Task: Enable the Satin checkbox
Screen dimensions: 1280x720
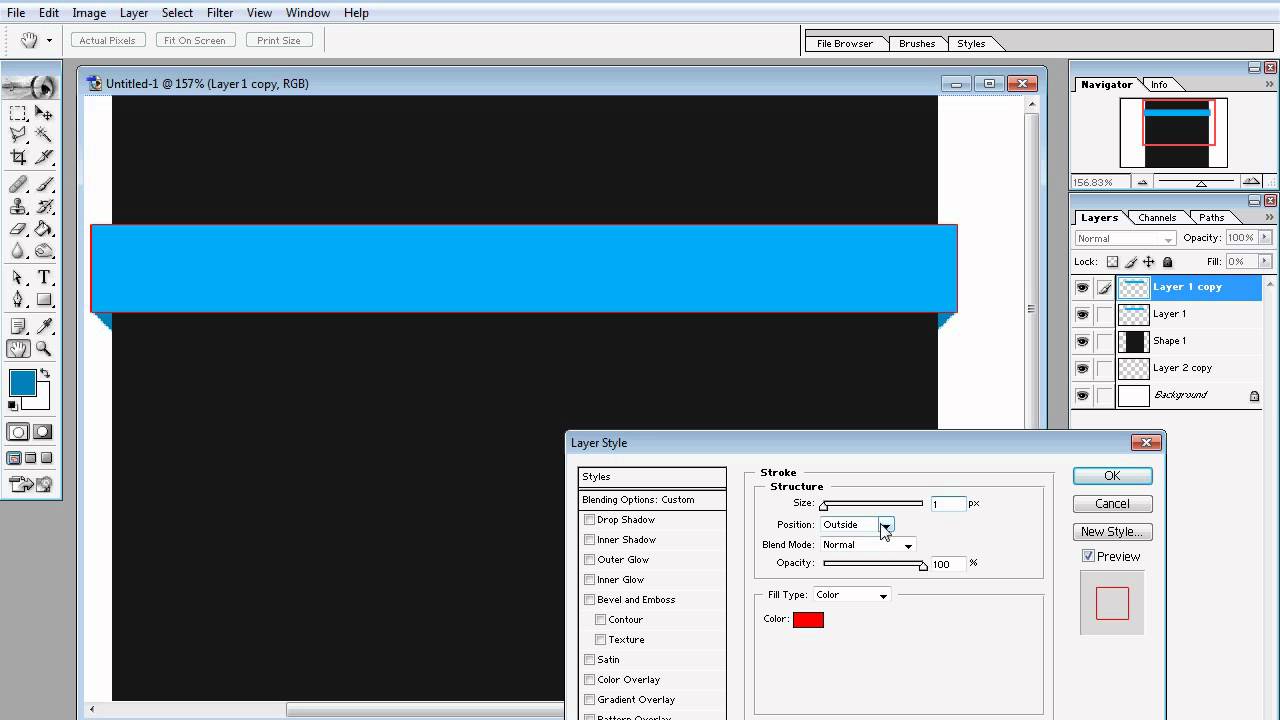Action: pos(589,660)
